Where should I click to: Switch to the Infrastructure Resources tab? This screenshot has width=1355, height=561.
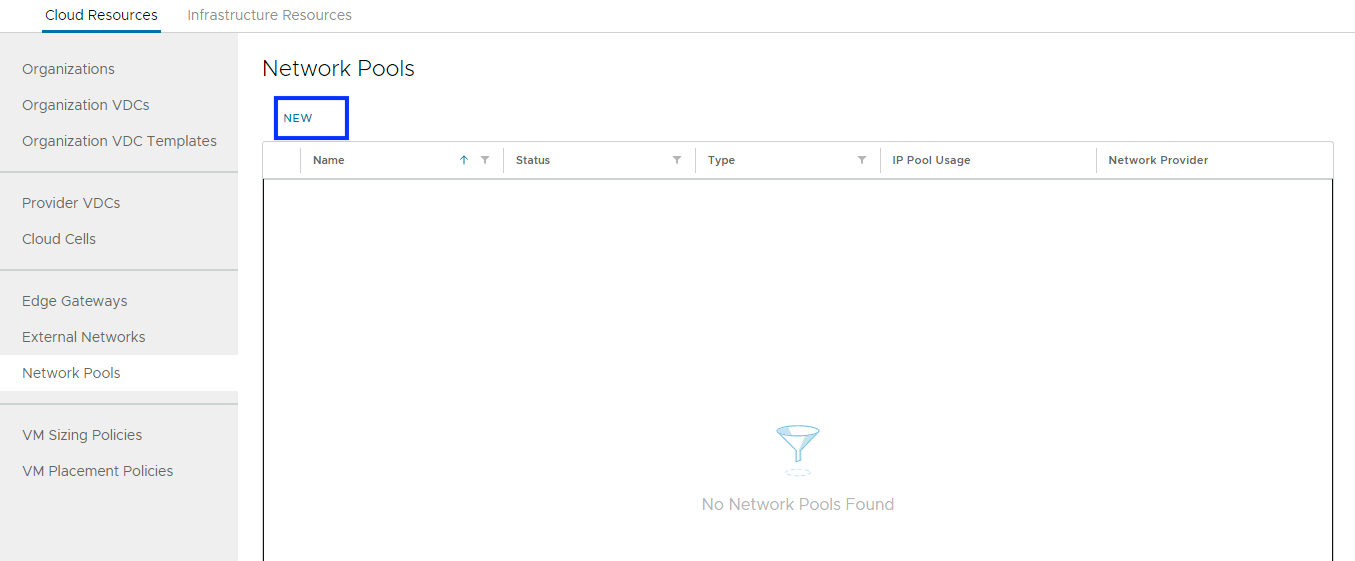click(269, 15)
